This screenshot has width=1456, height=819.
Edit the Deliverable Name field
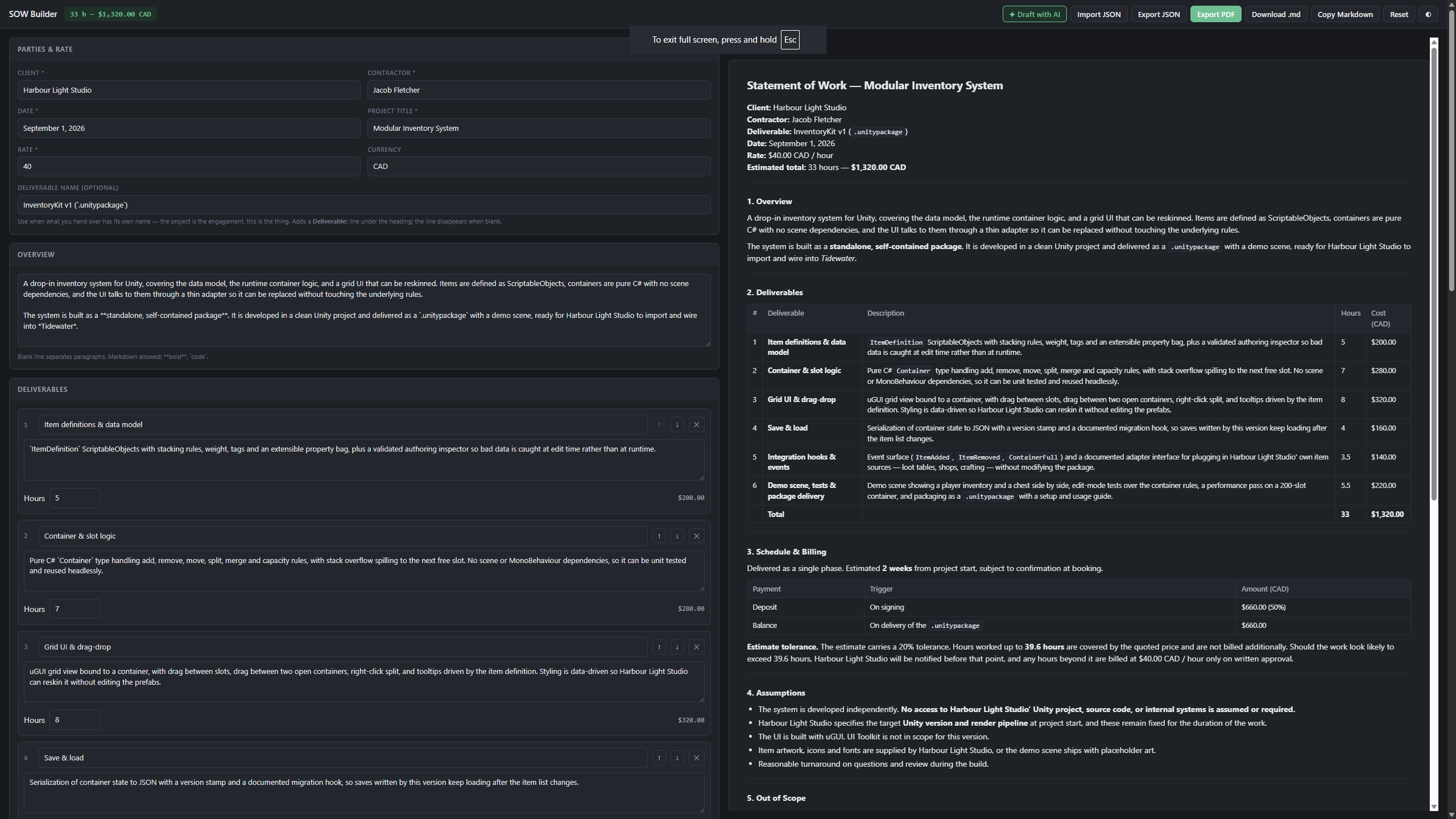pyautogui.click(x=364, y=205)
